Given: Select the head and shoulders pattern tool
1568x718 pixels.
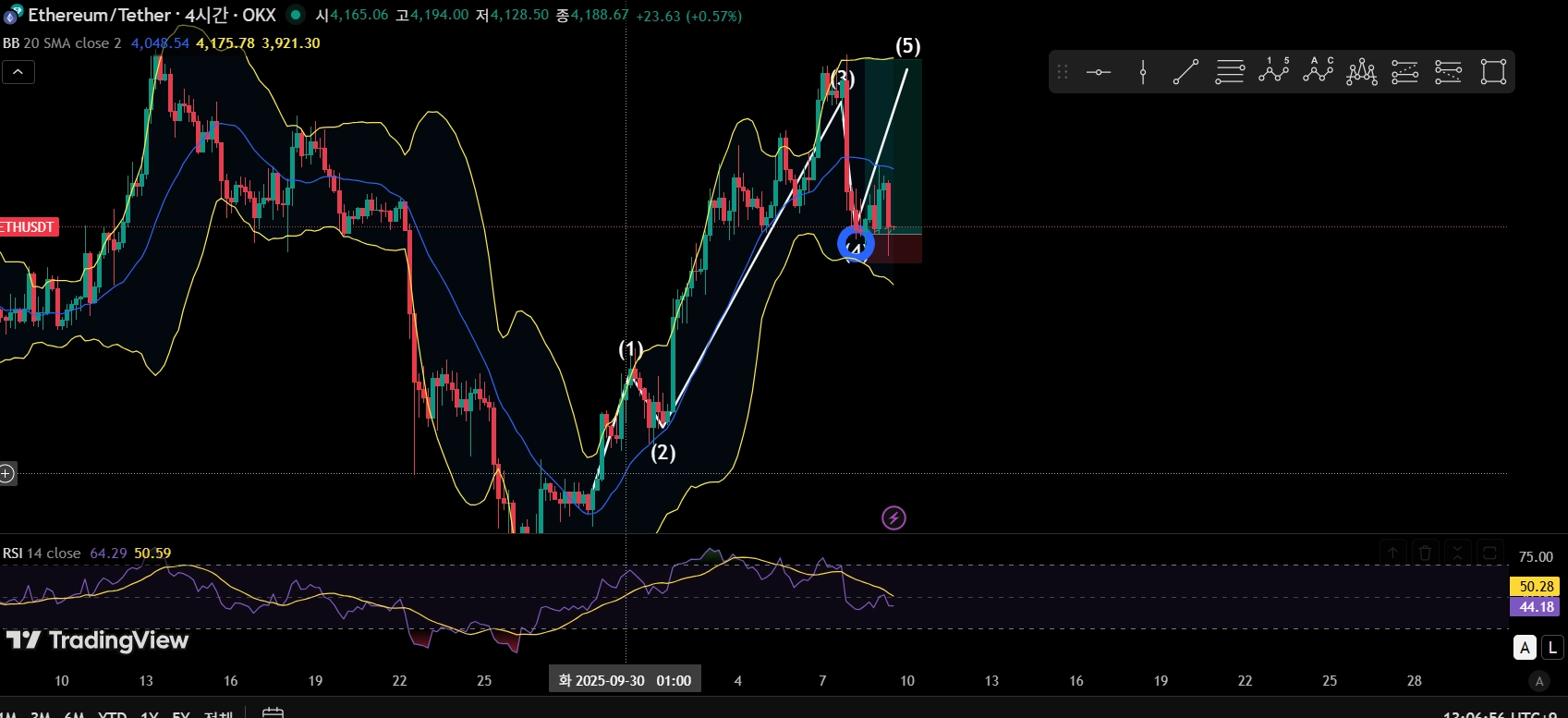Looking at the screenshot, I should pos(1361,72).
